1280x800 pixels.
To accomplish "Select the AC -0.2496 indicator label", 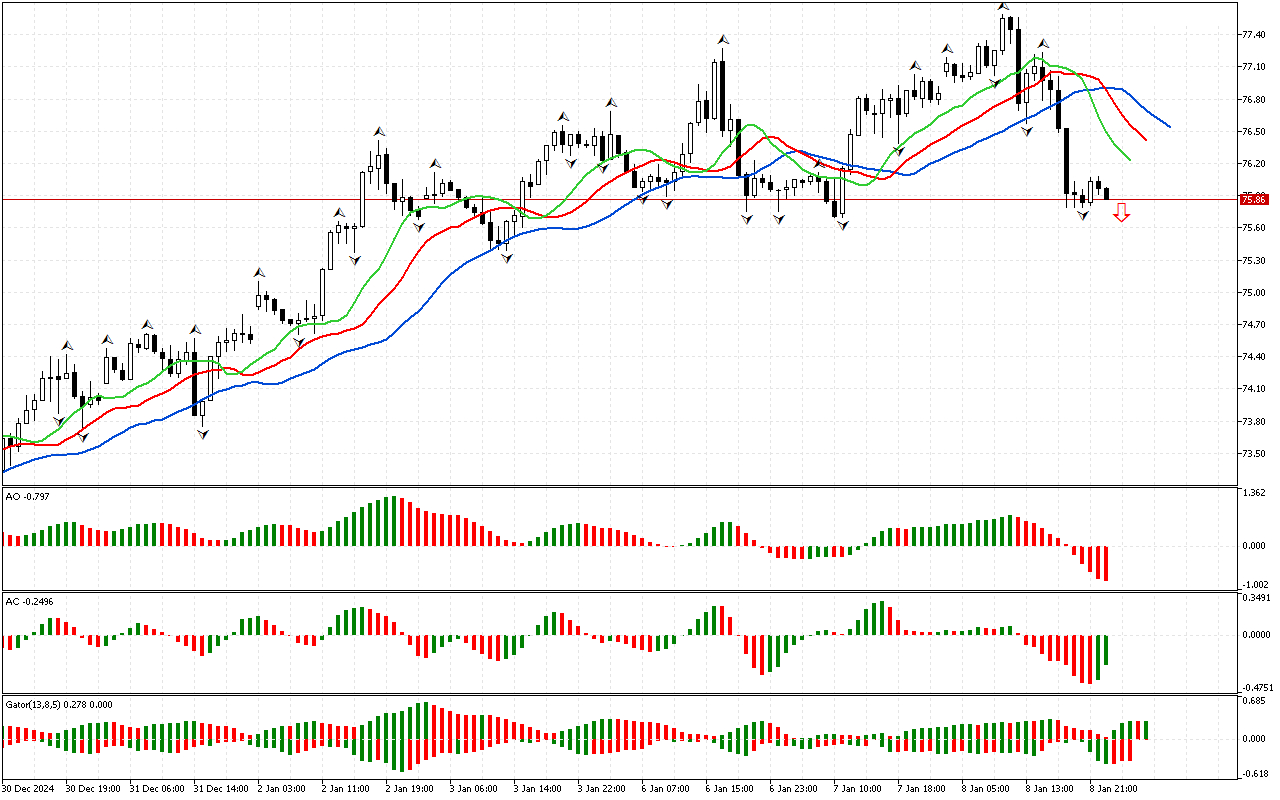I will [29, 602].
